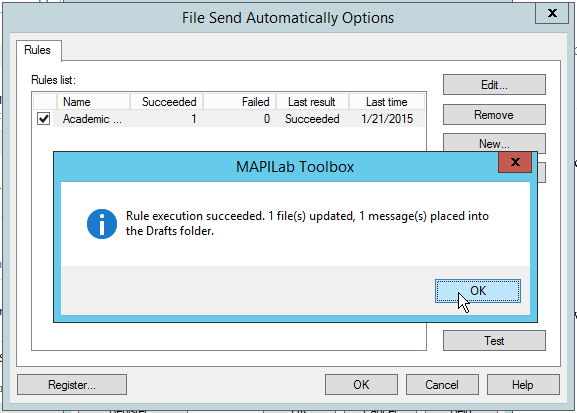Sort by the Succeeded column header

click(166, 102)
